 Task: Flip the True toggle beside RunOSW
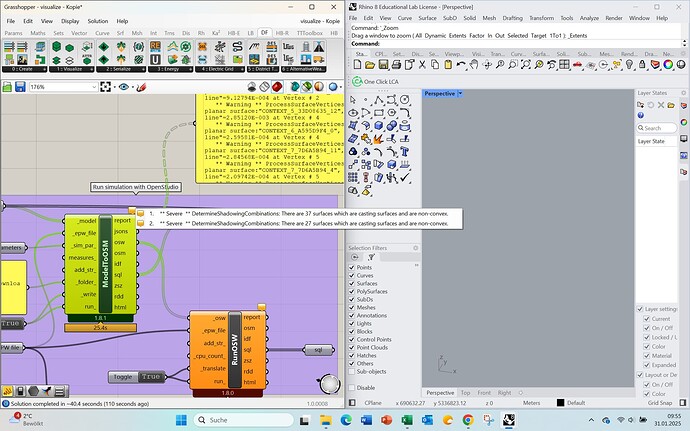tap(151, 377)
